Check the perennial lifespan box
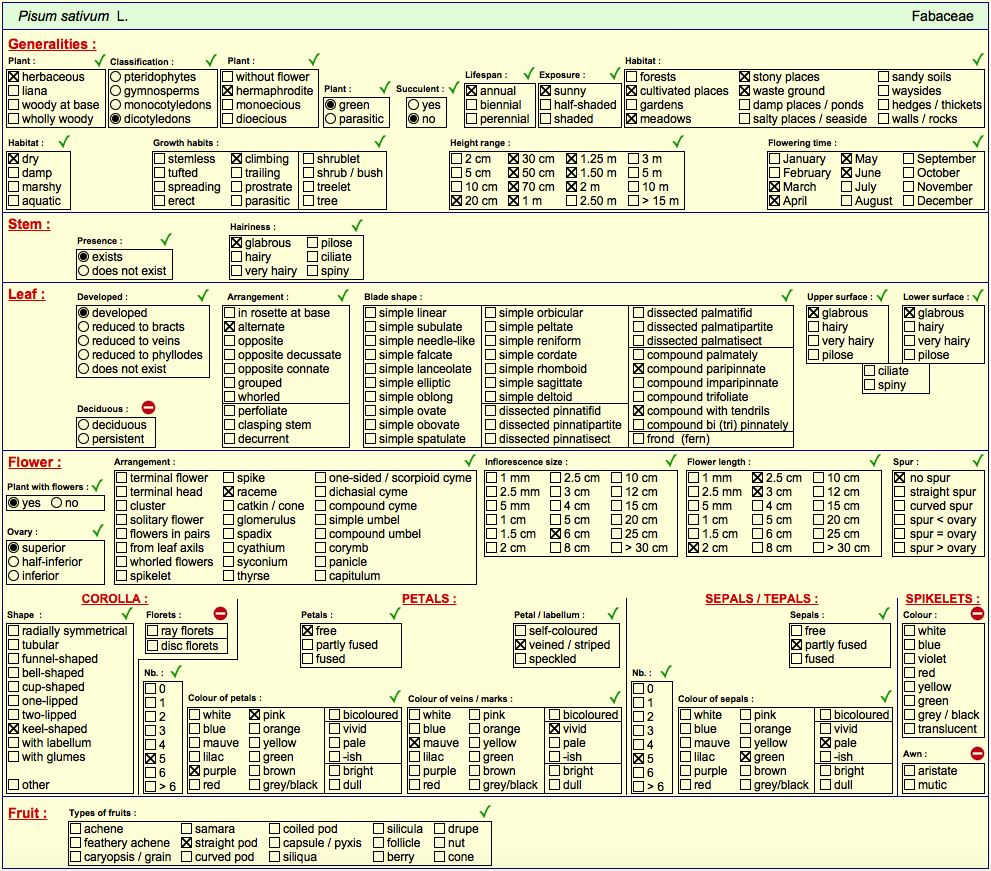This screenshot has width=991, height=871. 471,119
